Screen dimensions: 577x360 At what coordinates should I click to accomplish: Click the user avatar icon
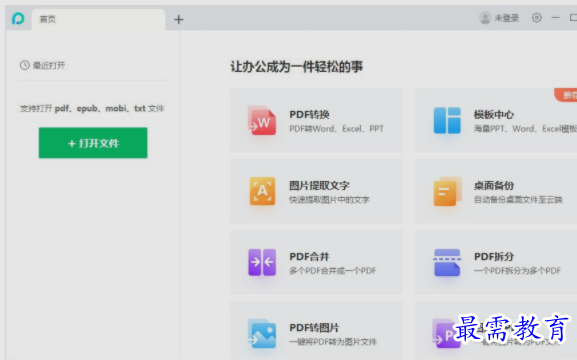coord(485,18)
